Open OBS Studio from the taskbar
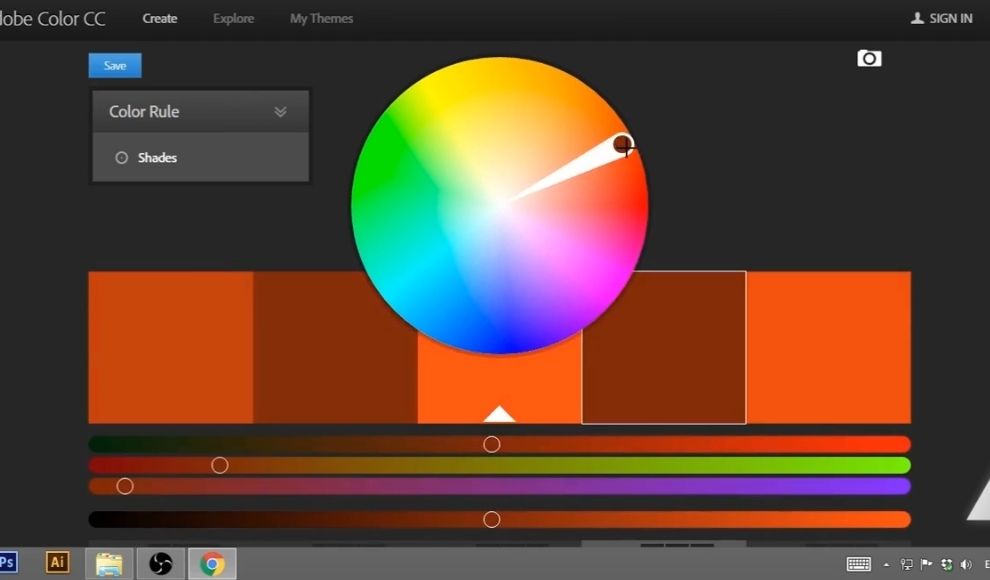The height and width of the screenshot is (580, 990). click(160, 564)
